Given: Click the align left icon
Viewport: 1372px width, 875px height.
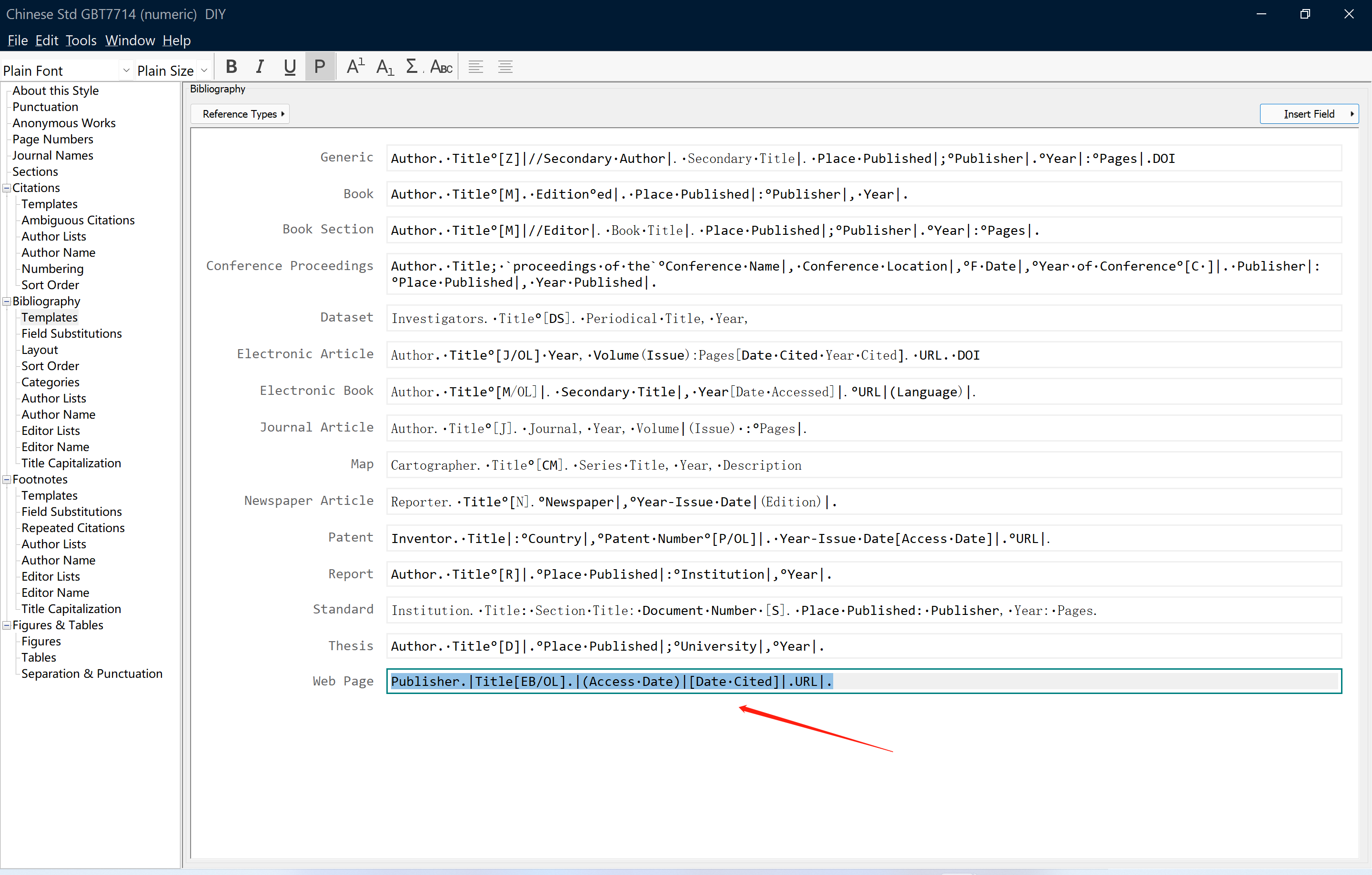Looking at the screenshot, I should 476,67.
